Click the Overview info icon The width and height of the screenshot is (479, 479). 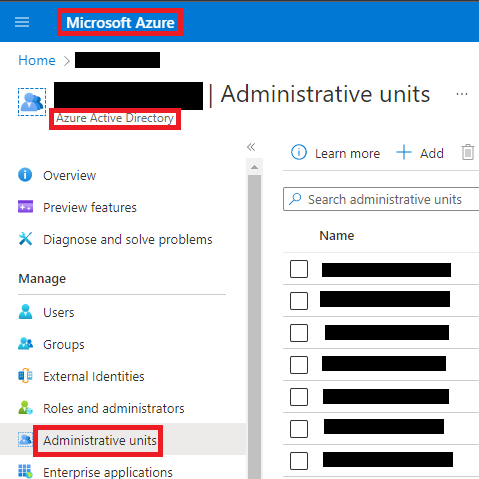pyautogui.click(x=25, y=175)
